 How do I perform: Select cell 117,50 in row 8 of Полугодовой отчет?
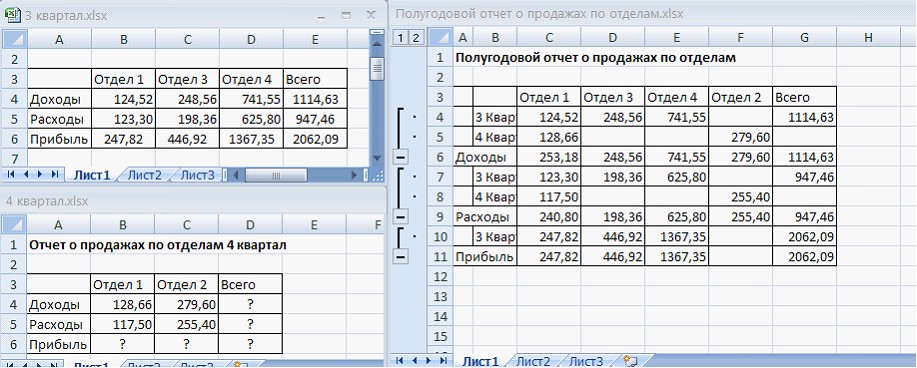[549, 197]
